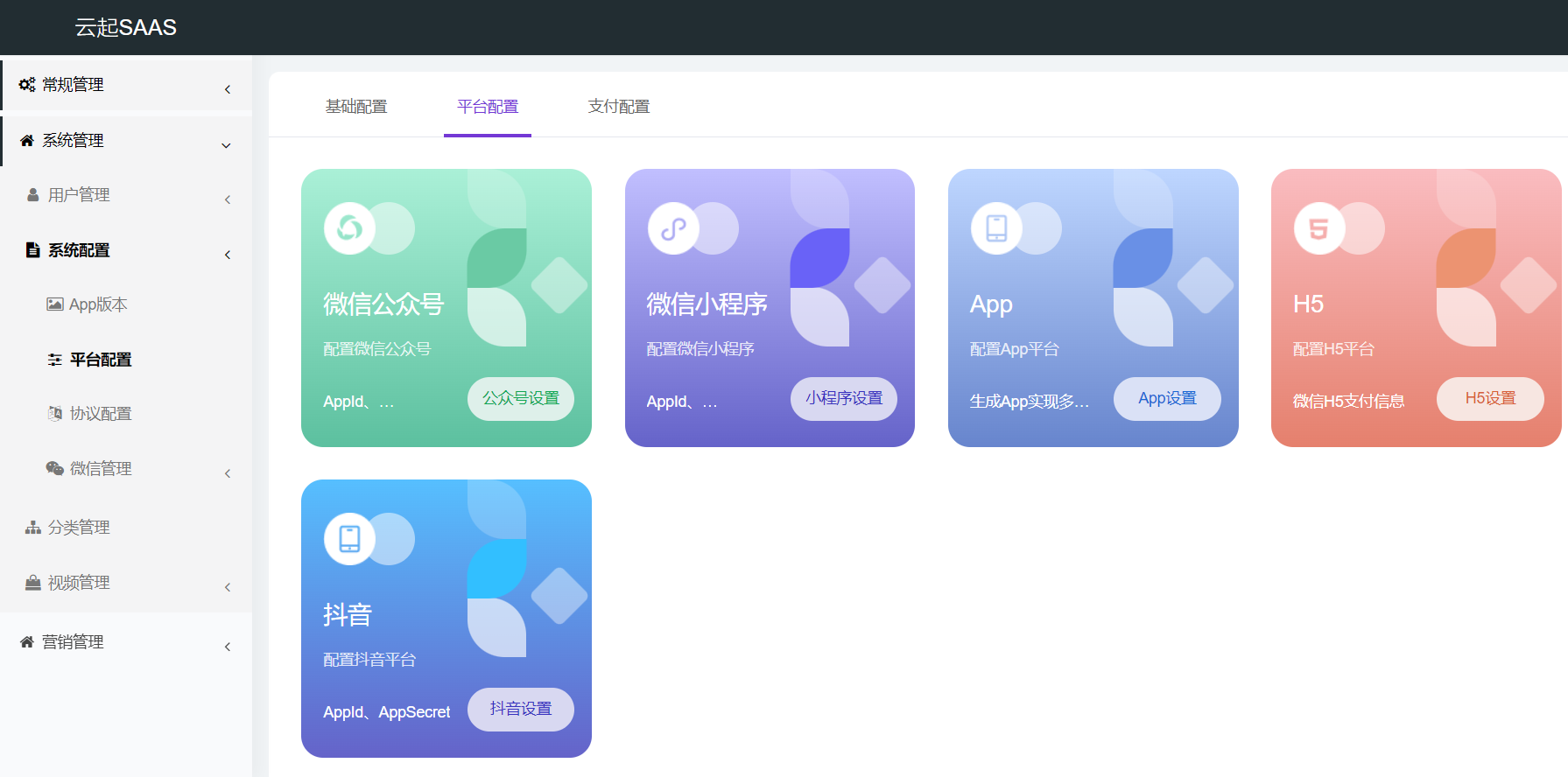This screenshot has height=777, width=1568.
Task: Click the AppId、AppSecret text on 抖音 card
Action: pos(386,712)
